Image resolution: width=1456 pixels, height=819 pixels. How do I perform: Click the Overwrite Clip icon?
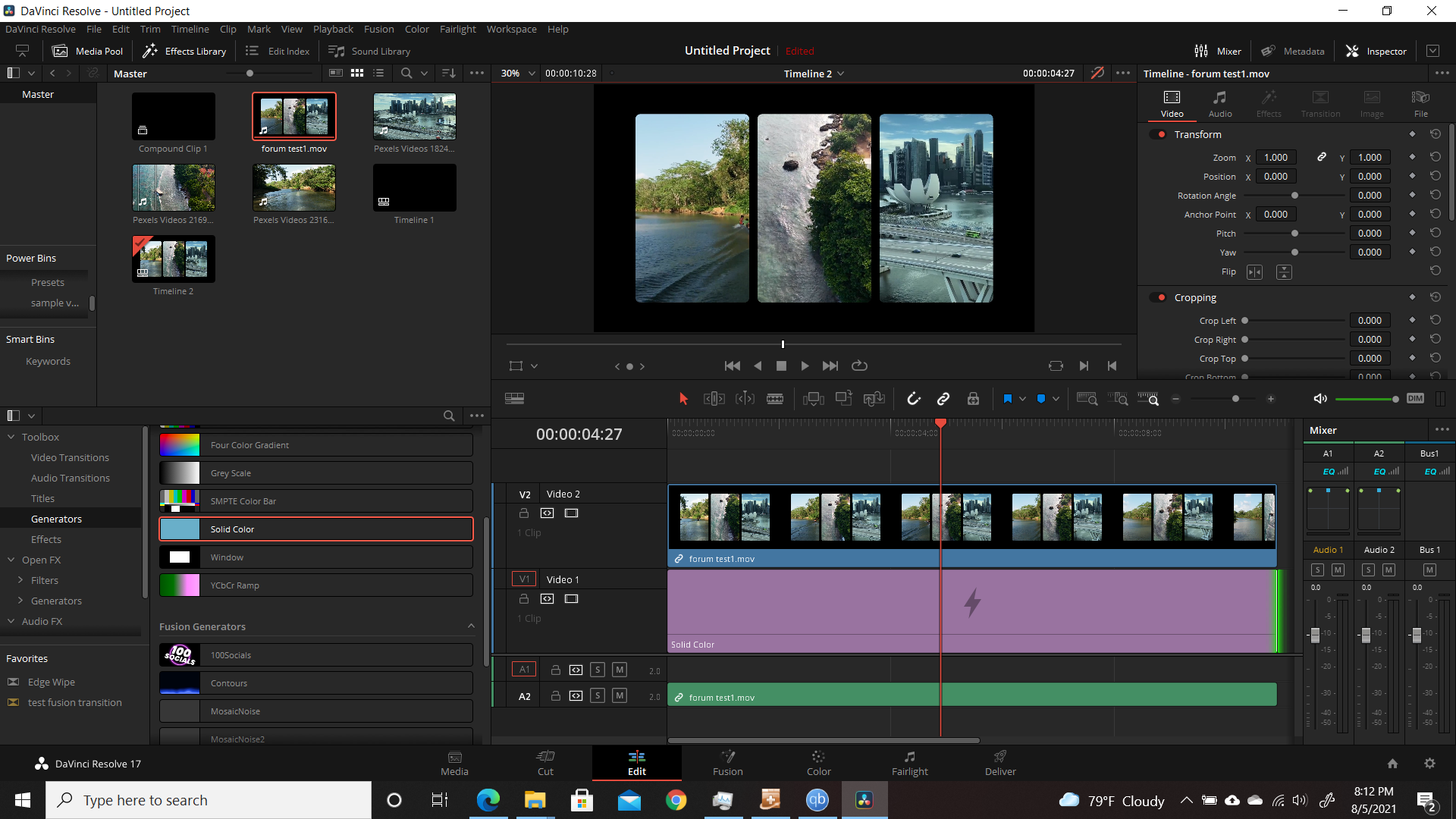click(x=843, y=399)
